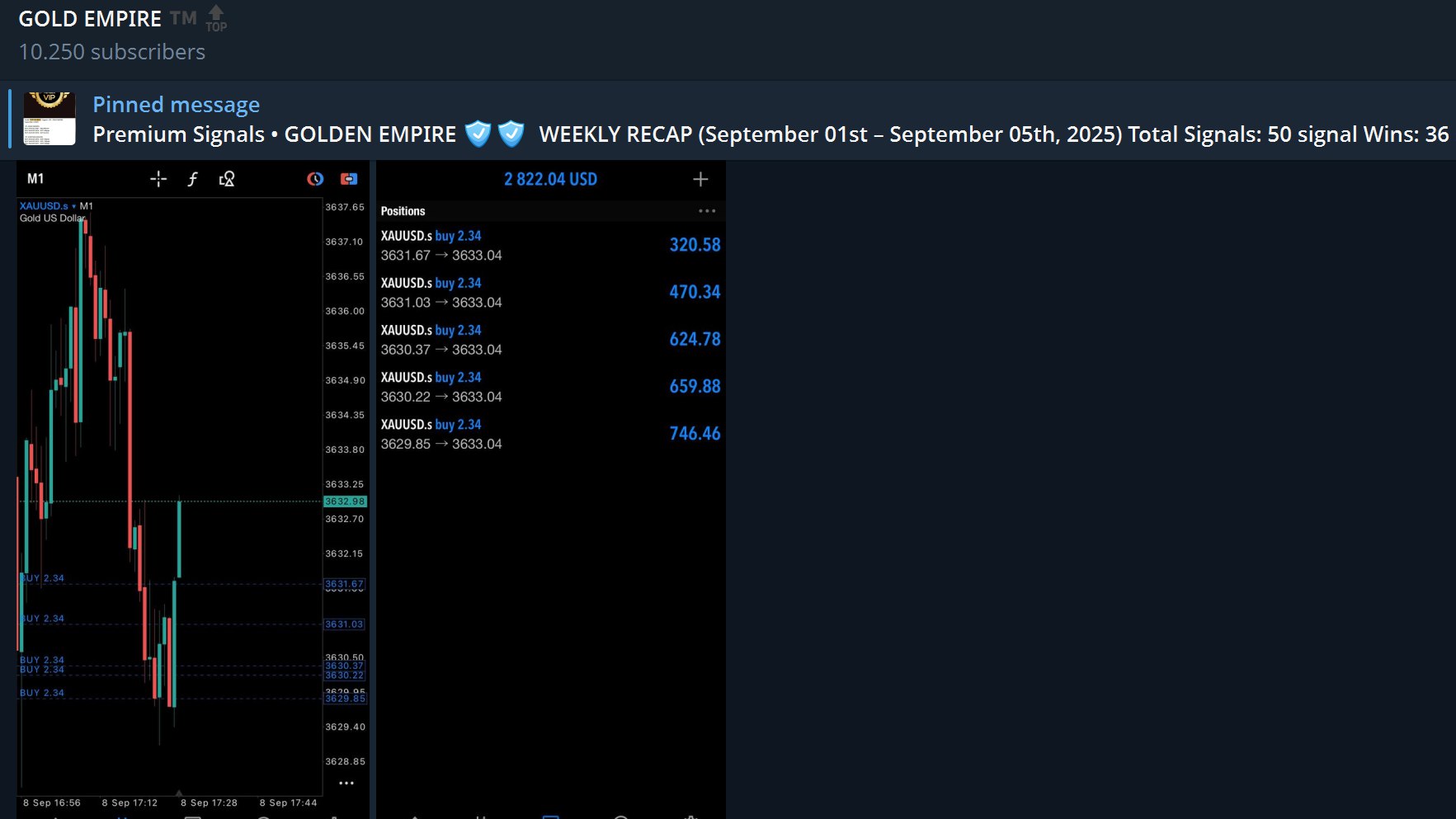Open the indicators (f) icon on the chart
Viewport: 1456px width, 819px height.
tap(192, 179)
